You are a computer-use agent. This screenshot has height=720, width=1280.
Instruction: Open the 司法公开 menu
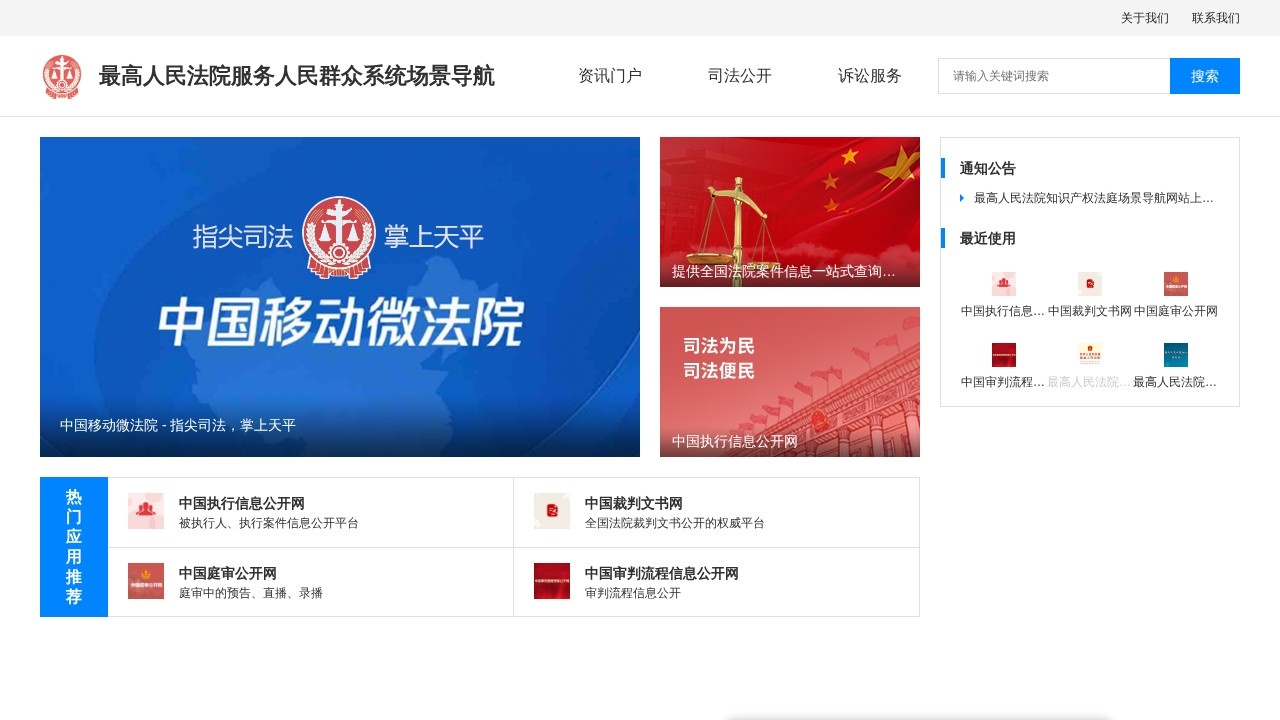point(740,76)
